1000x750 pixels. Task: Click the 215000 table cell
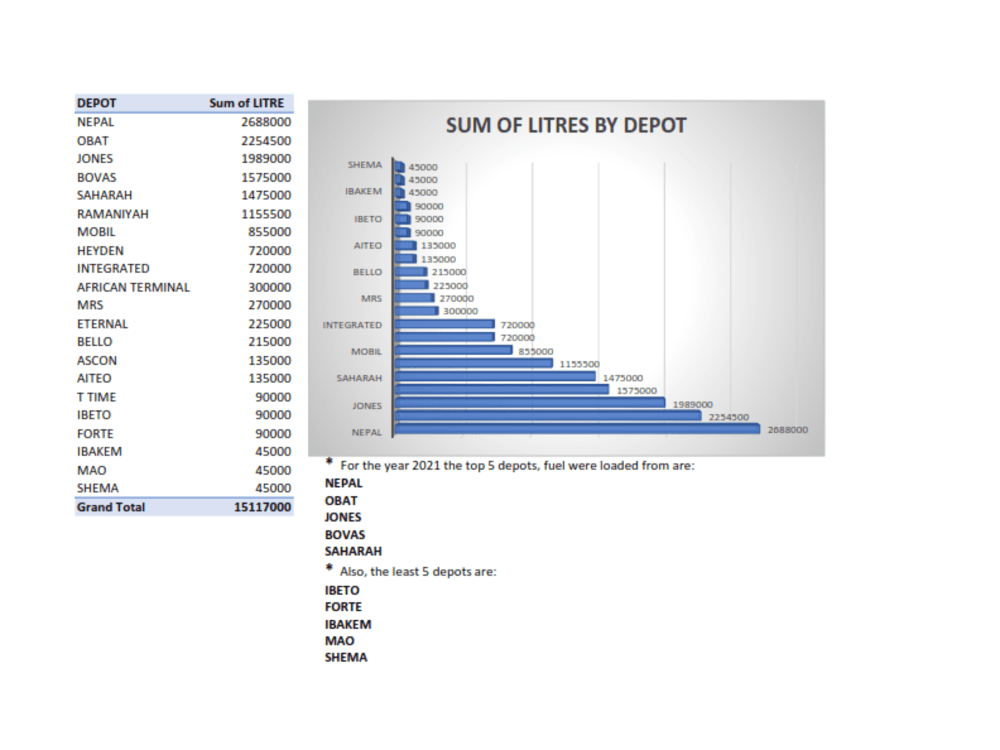tap(270, 342)
